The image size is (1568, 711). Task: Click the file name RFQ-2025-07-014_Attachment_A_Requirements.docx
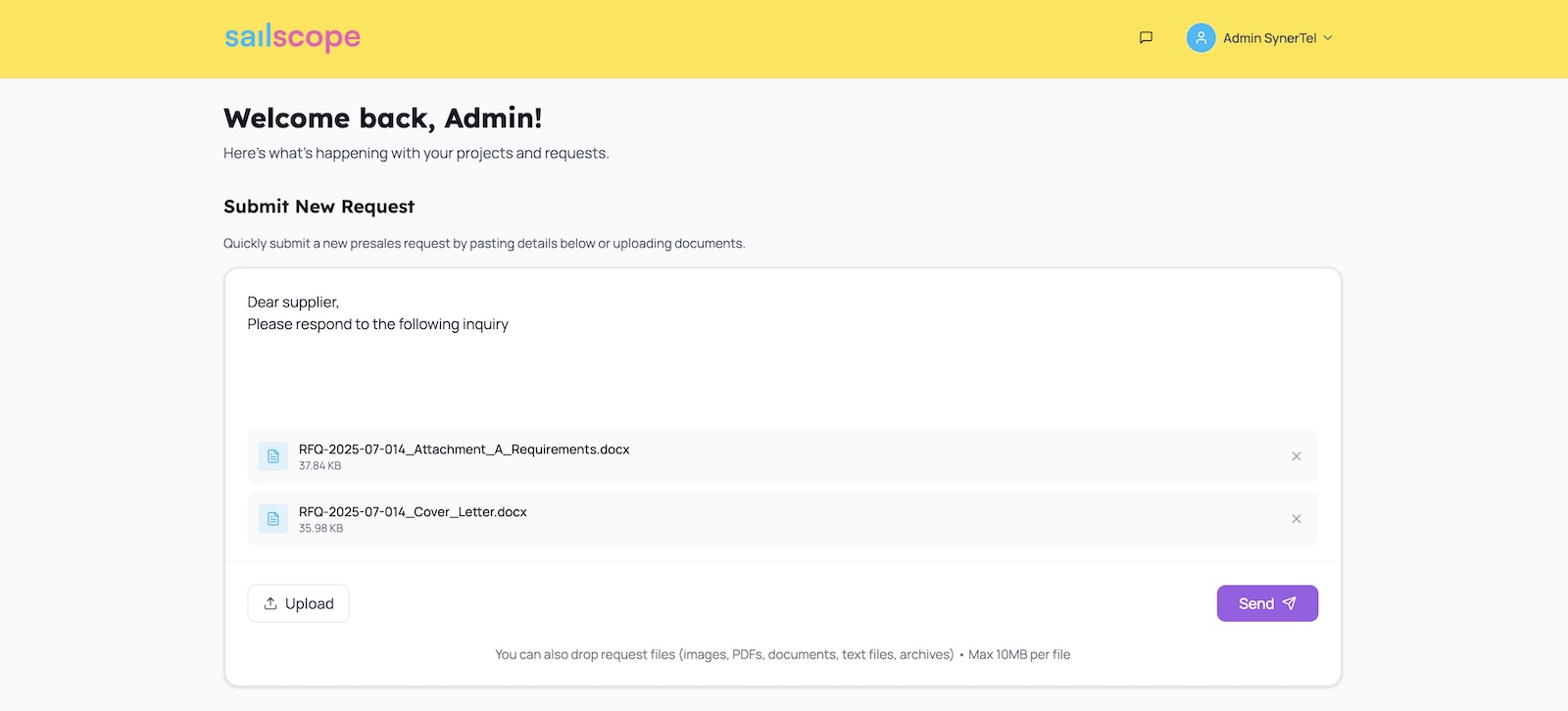pos(464,450)
